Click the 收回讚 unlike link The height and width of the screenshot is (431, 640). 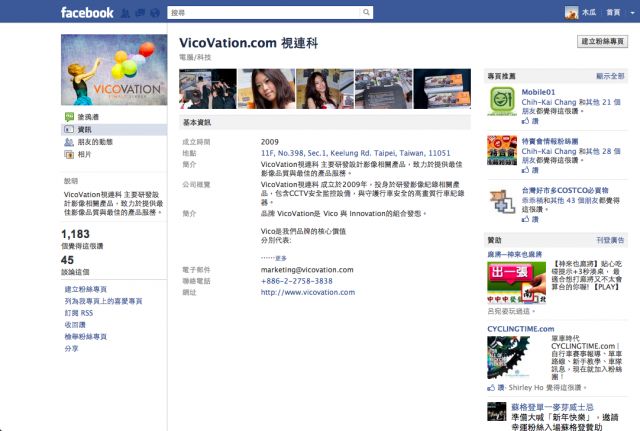coord(75,325)
